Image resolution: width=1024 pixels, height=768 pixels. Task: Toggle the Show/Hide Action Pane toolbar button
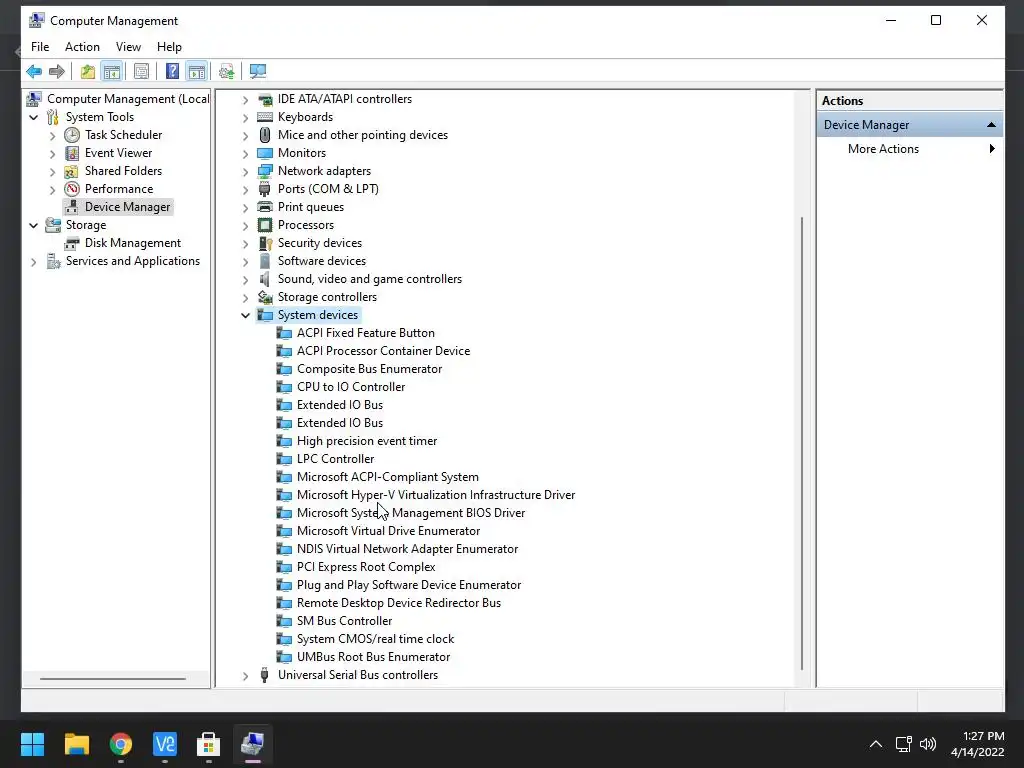point(197,71)
